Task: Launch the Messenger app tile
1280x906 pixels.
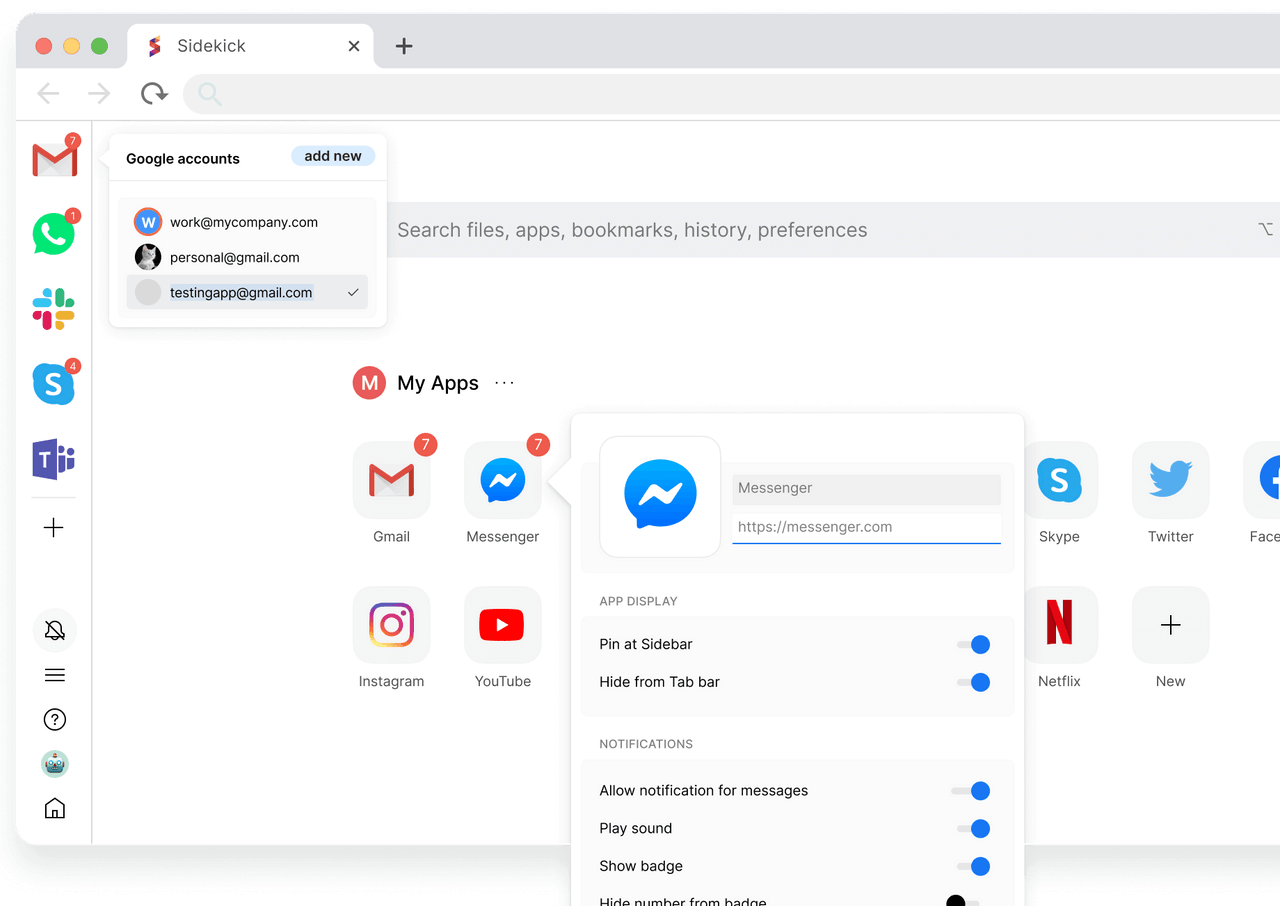Action: (503, 480)
